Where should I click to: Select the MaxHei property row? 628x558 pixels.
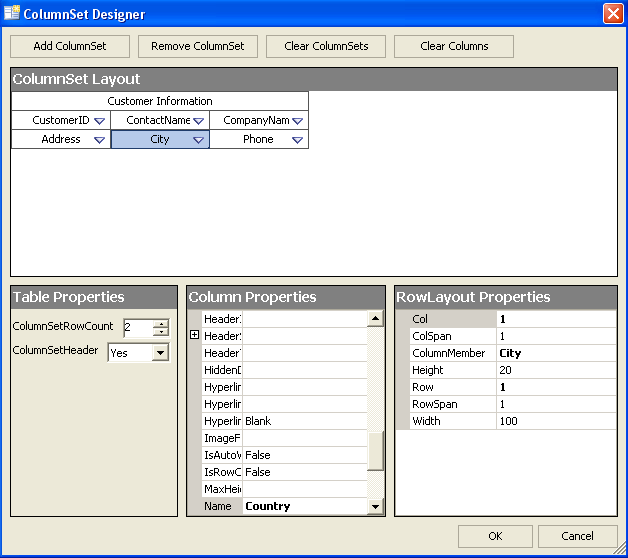click(x=284, y=489)
